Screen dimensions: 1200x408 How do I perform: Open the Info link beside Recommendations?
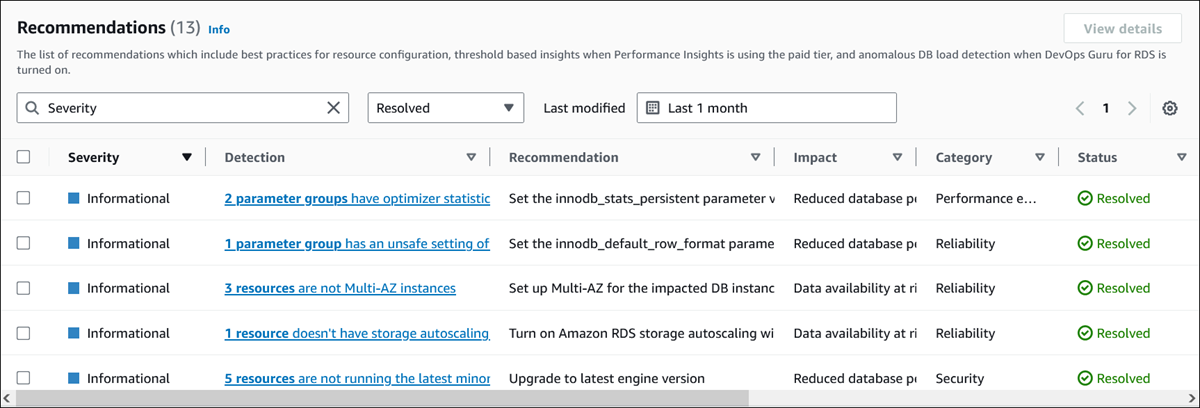point(219,30)
